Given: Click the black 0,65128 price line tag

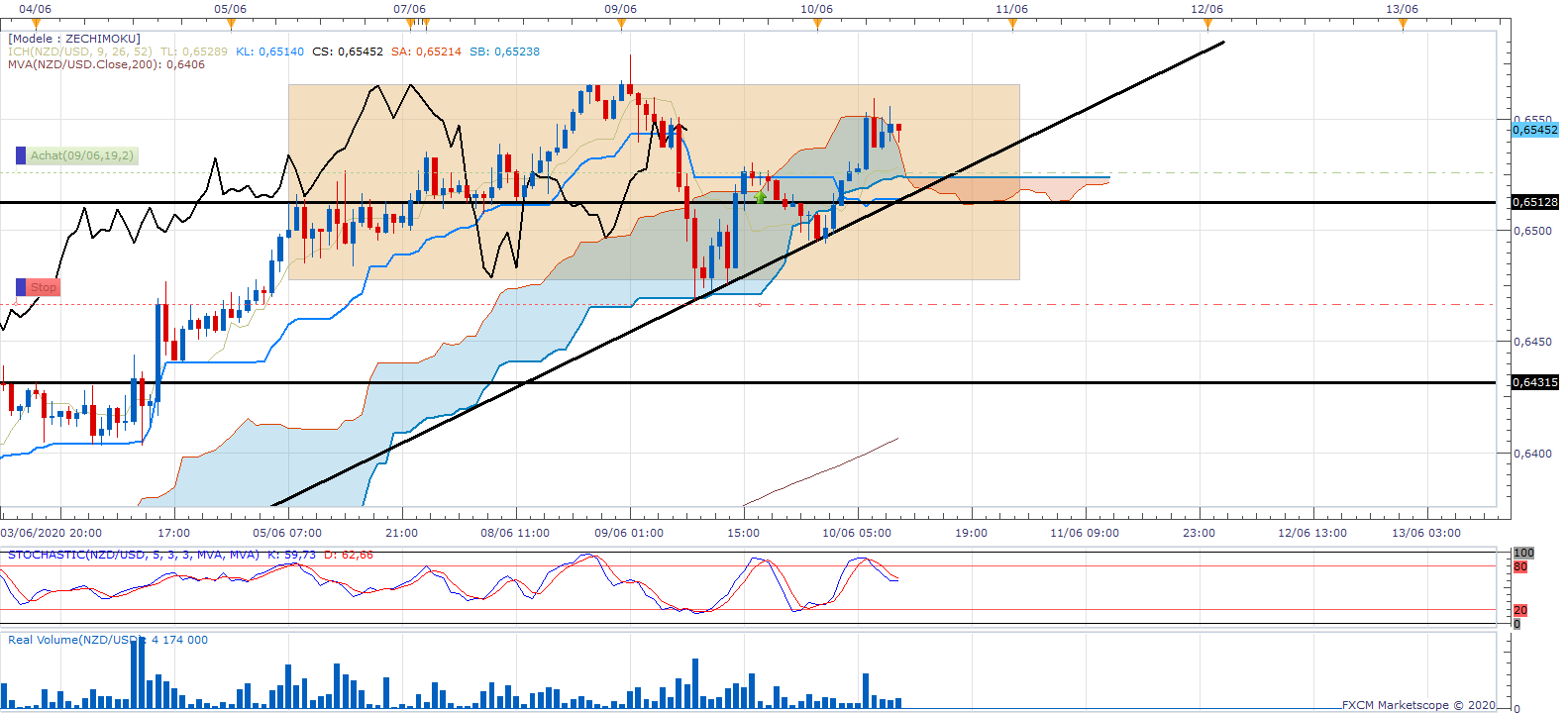Looking at the screenshot, I should (1535, 202).
